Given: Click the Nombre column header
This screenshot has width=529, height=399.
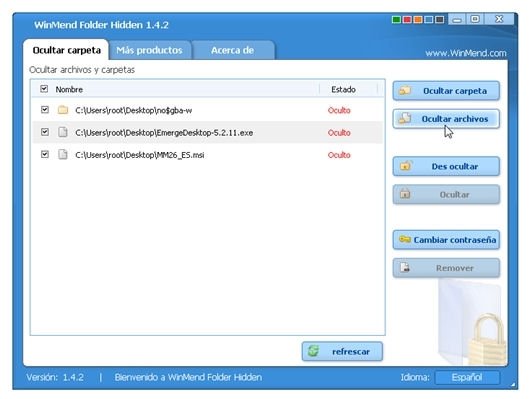Looking at the screenshot, I should 69,89.
